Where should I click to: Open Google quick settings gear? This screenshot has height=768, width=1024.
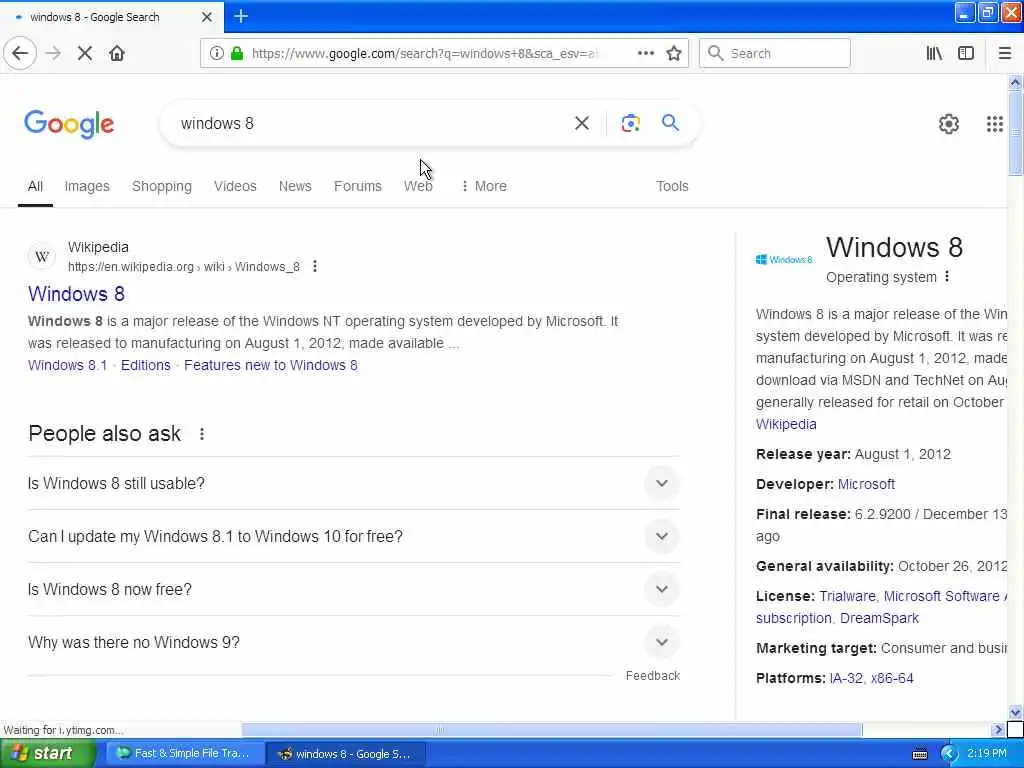pos(948,123)
